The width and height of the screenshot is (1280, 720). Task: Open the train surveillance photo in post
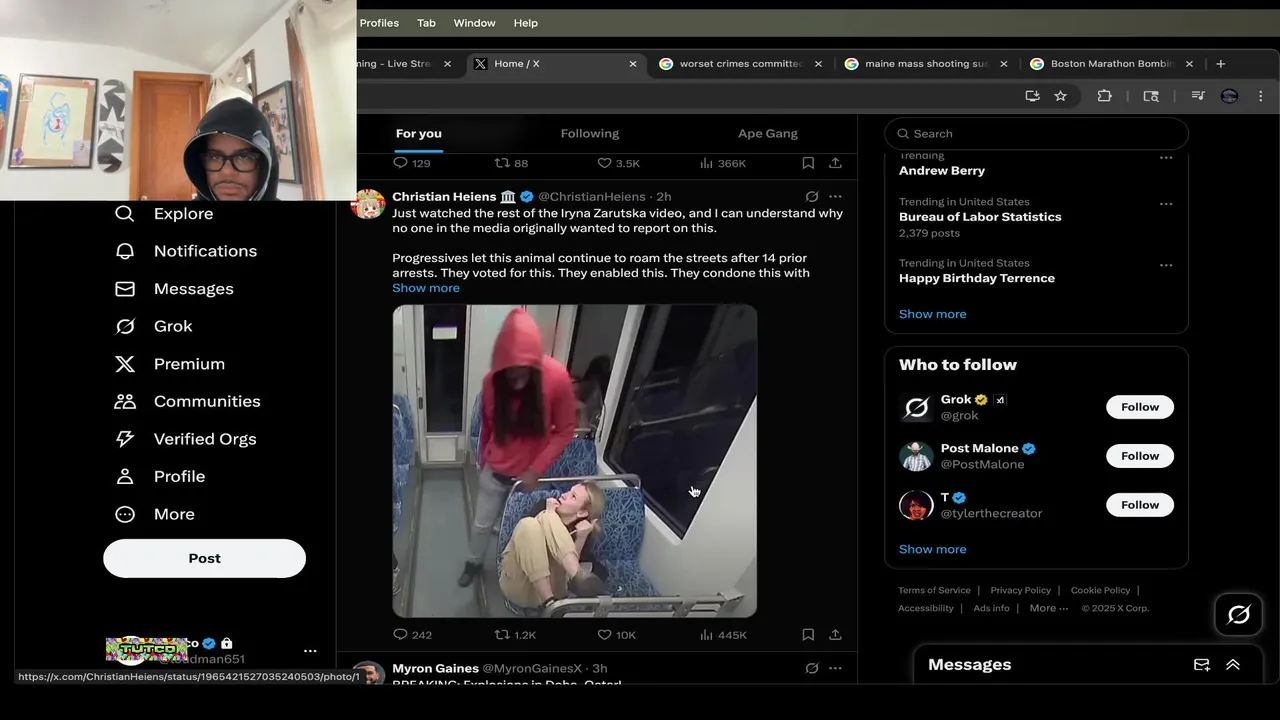tap(575, 461)
